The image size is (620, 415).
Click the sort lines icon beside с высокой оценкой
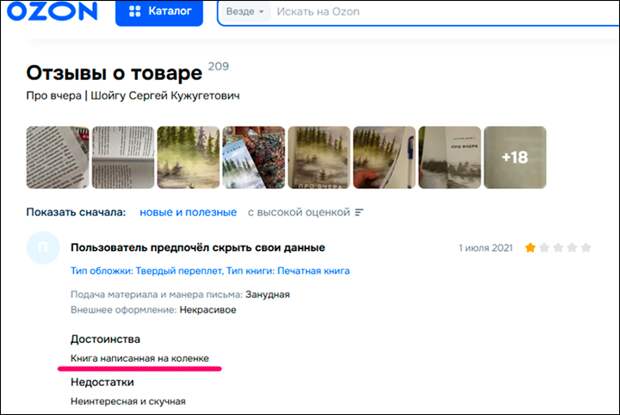coord(360,212)
